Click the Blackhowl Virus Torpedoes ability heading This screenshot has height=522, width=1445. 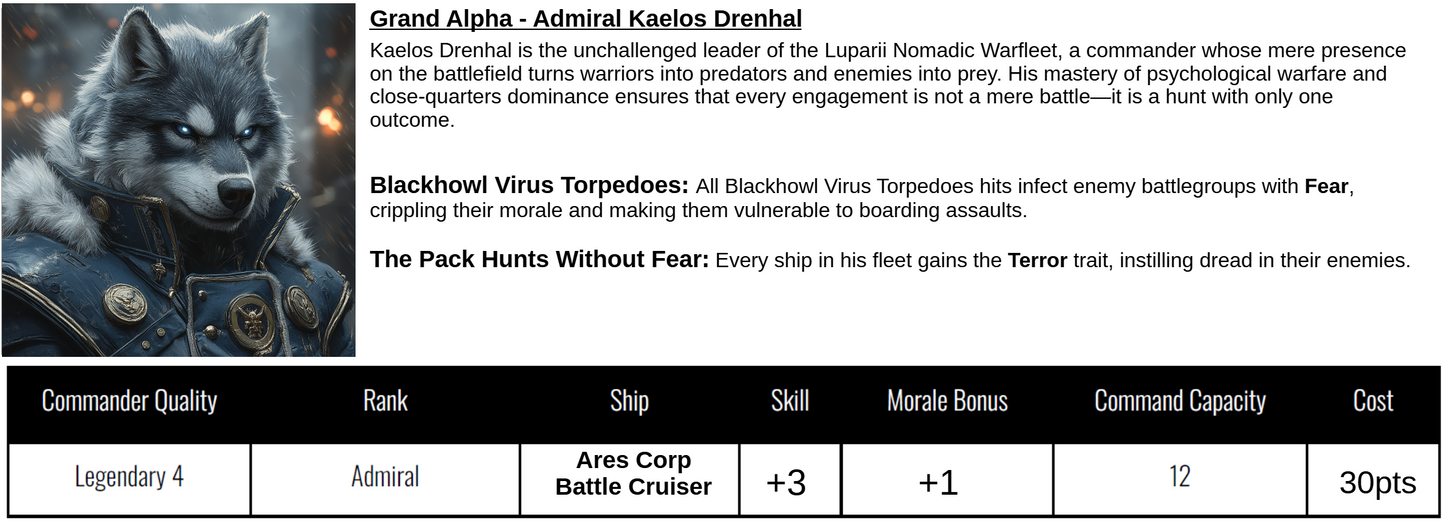pyautogui.click(x=529, y=186)
